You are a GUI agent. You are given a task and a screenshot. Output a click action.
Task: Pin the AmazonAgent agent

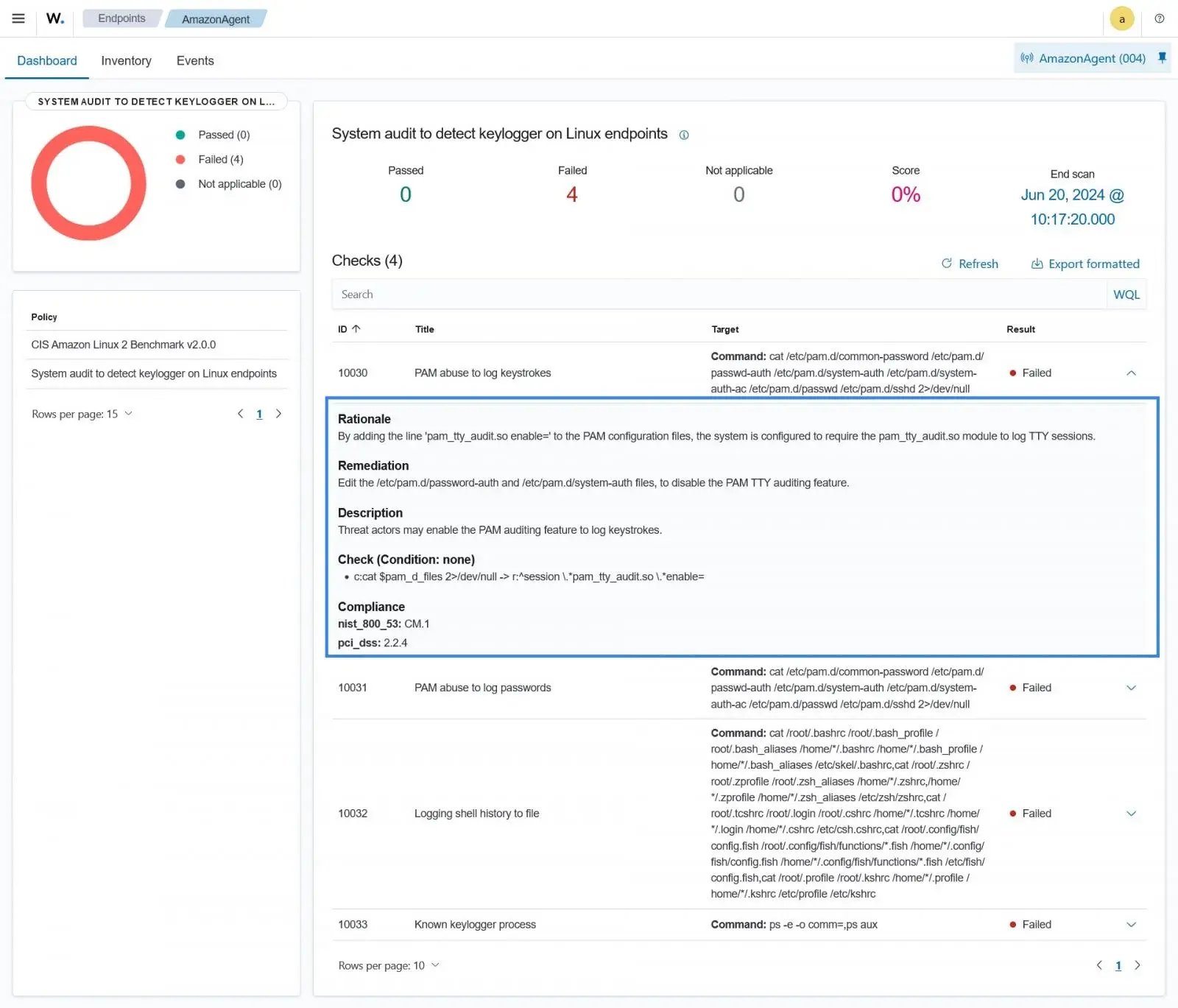[x=1162, y=57]
